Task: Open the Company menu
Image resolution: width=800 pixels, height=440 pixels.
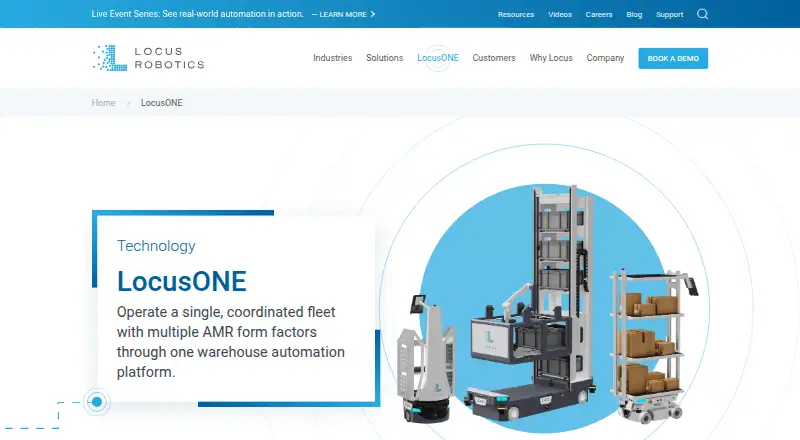Action: pos(605,58)
